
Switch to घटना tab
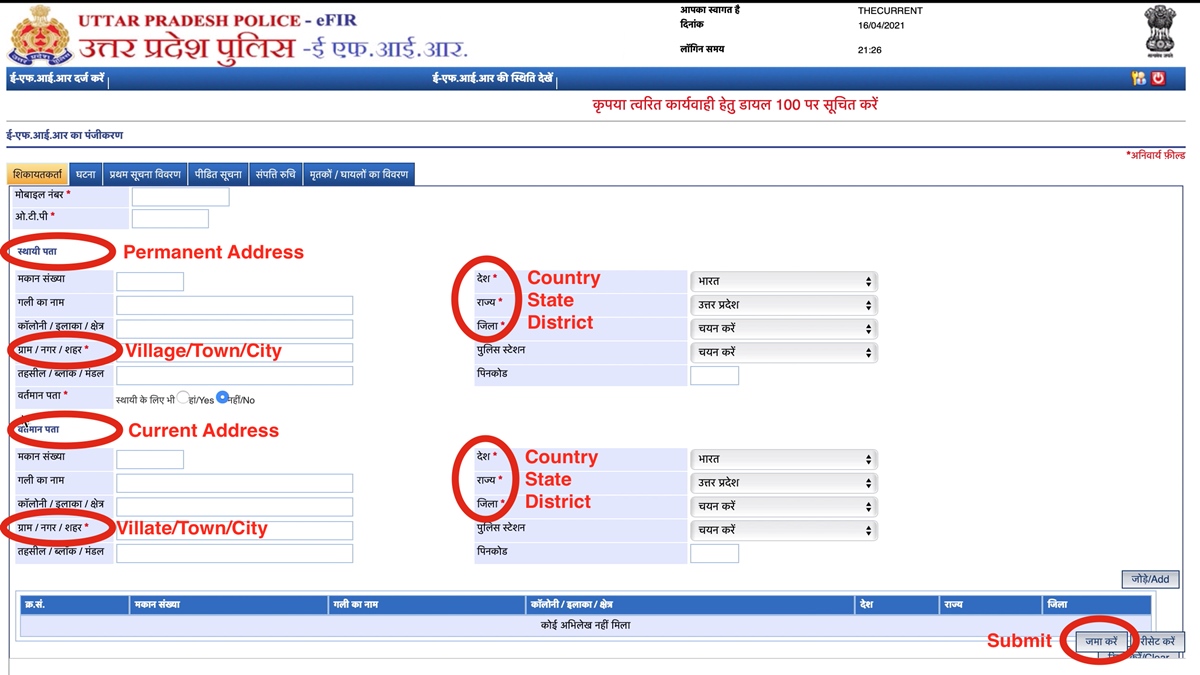[x=86, y=175]
